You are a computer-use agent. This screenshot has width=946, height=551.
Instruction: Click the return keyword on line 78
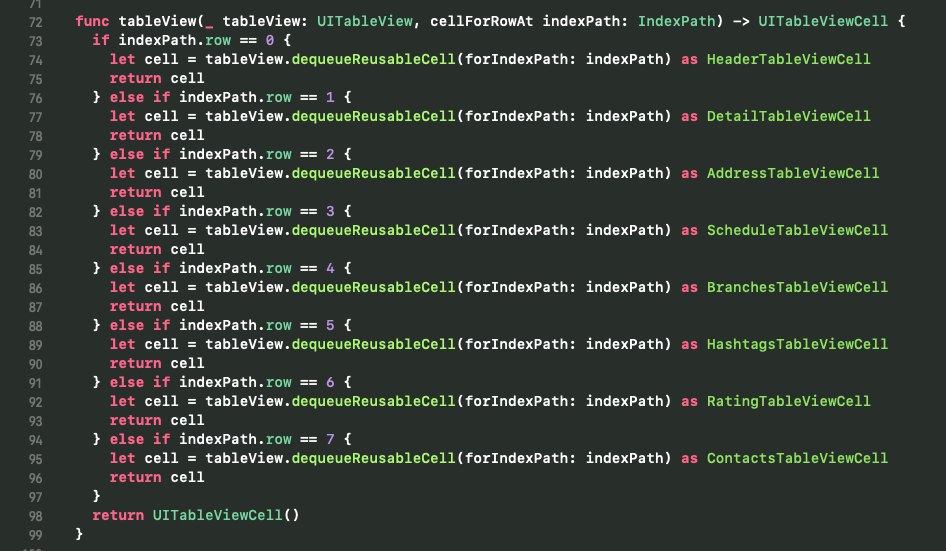(136, 135)
